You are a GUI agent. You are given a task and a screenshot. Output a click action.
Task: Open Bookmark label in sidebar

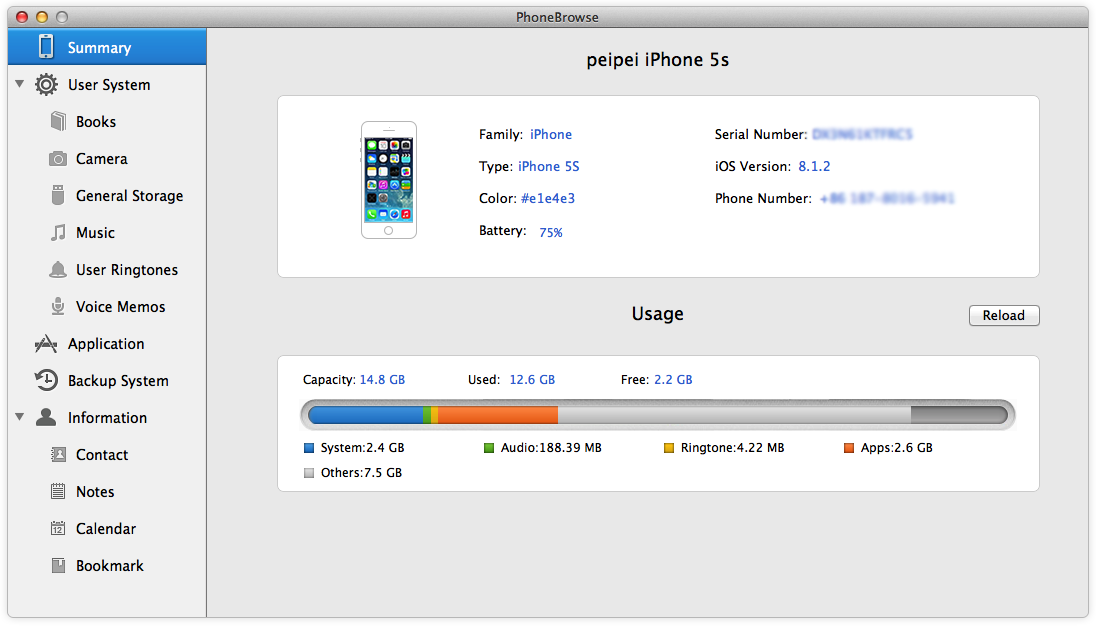click(x=110, y=566)
